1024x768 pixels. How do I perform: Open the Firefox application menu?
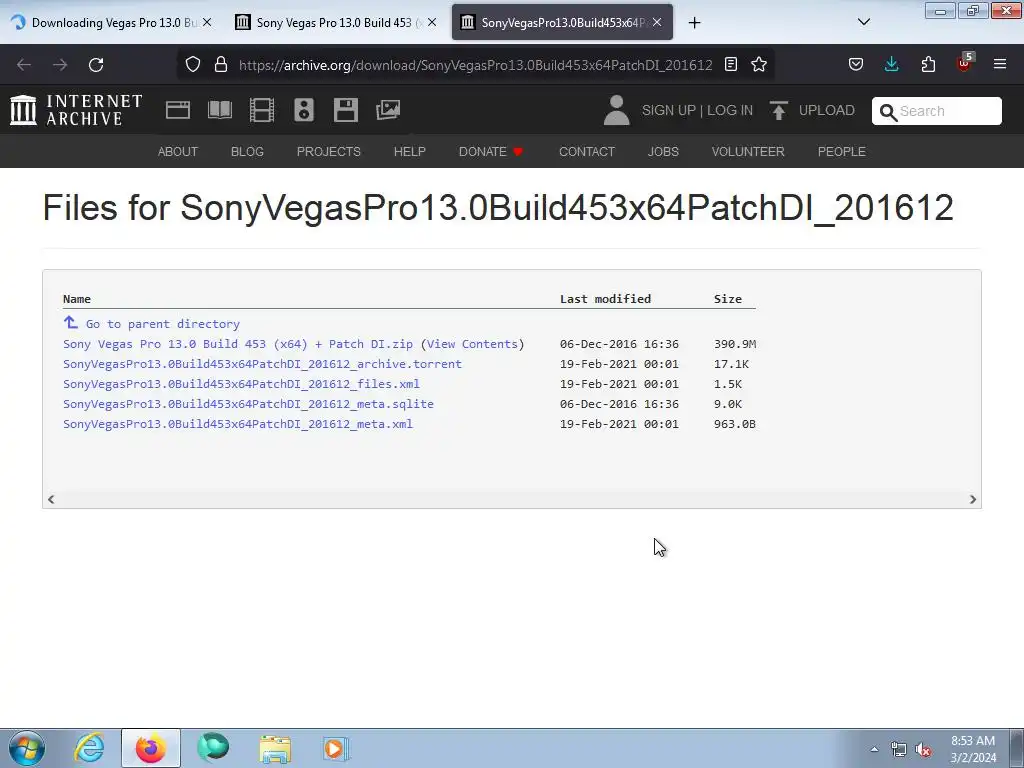[1000, 64]
